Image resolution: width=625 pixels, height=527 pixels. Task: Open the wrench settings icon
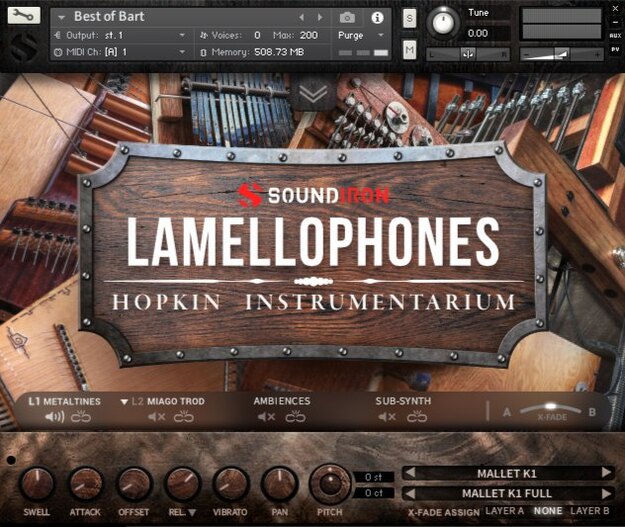[x=23, y=16]
